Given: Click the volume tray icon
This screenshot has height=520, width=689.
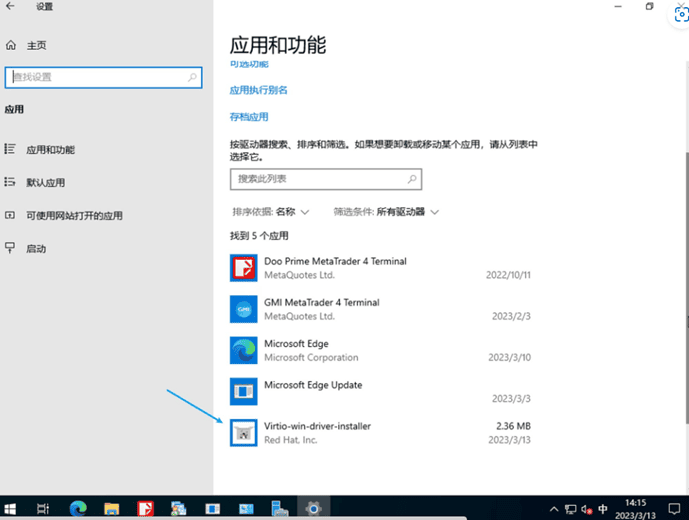Looking at the screenshot, I should tap(587, 509).
